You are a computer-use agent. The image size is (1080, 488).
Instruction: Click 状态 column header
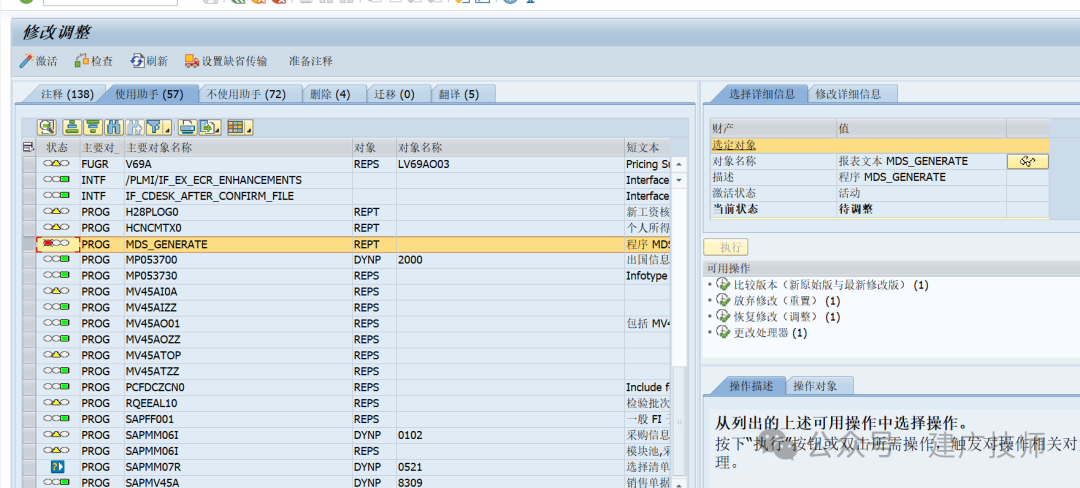(57, 147)
